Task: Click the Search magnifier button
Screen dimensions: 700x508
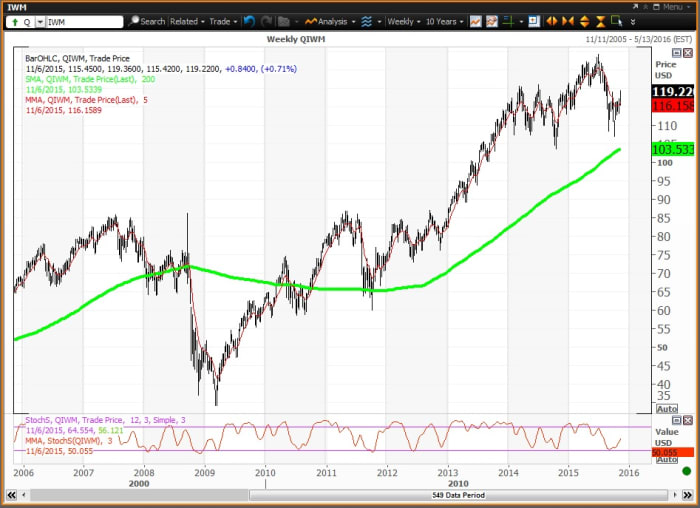Action: (x=146, y=21)
